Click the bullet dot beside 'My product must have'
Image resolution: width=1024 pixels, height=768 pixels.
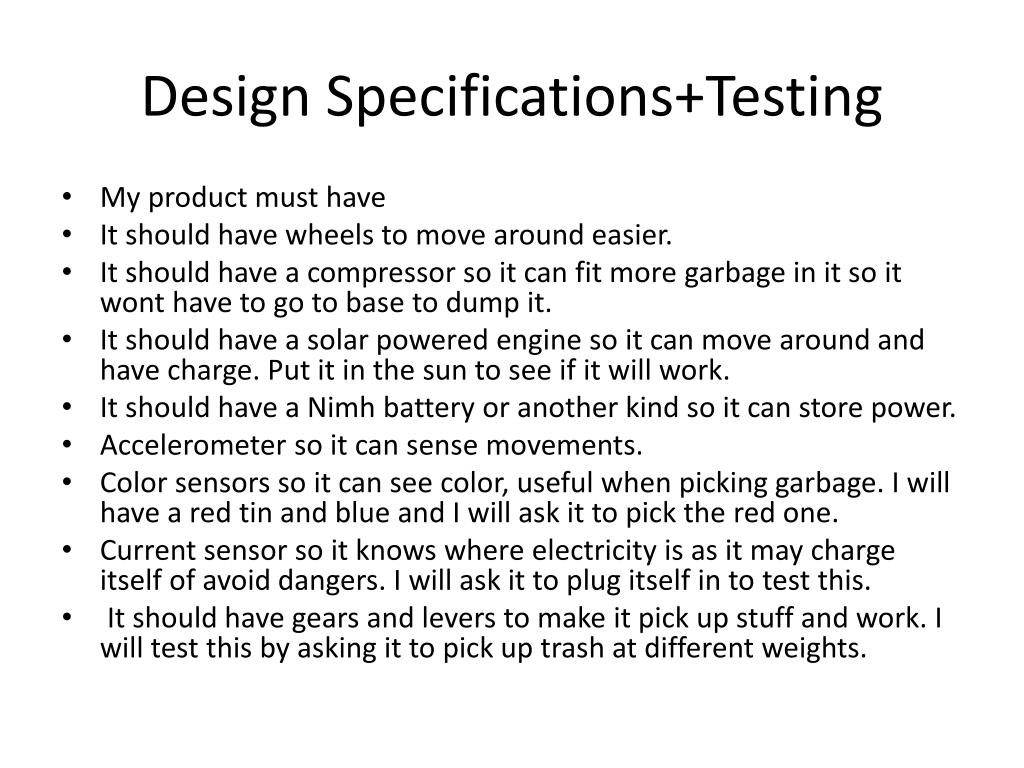pos(67,197)
